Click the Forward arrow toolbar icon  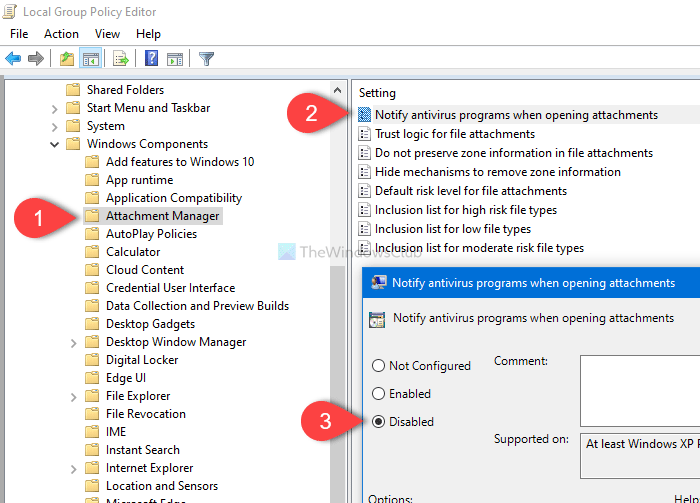[x=36, y=58]
